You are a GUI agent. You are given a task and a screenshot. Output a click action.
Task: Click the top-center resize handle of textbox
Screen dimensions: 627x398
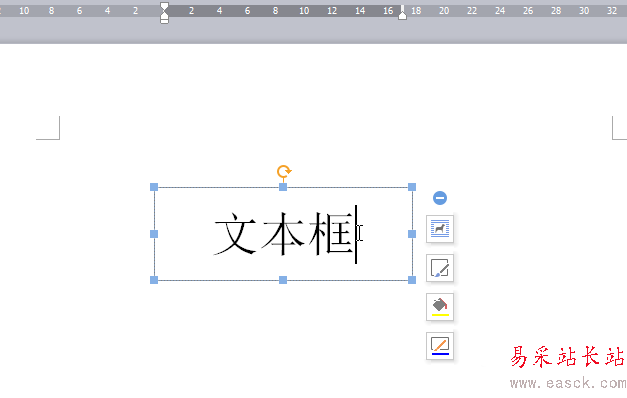[x=283, y=187]
